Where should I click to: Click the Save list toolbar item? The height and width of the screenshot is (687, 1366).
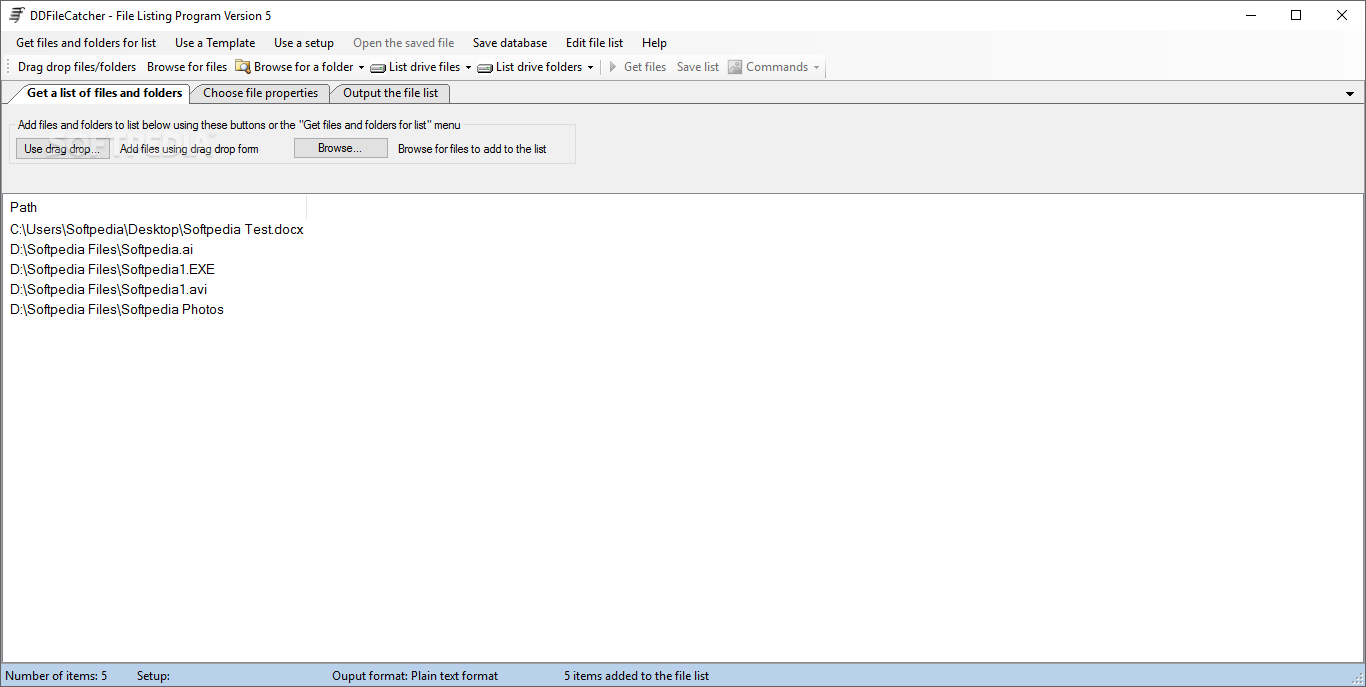pos(698,67)
